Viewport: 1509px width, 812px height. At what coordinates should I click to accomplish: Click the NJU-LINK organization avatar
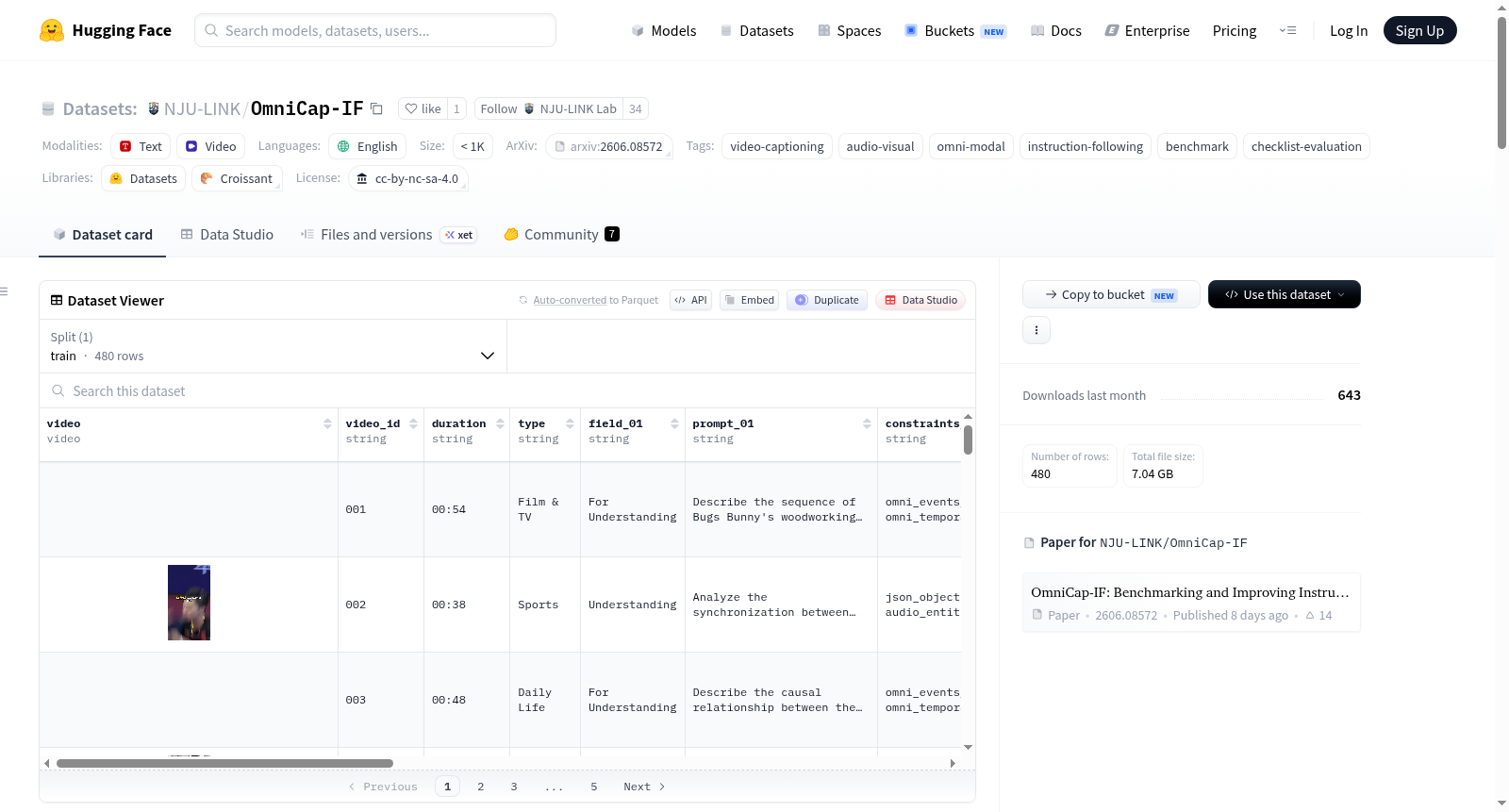[154, 108]
